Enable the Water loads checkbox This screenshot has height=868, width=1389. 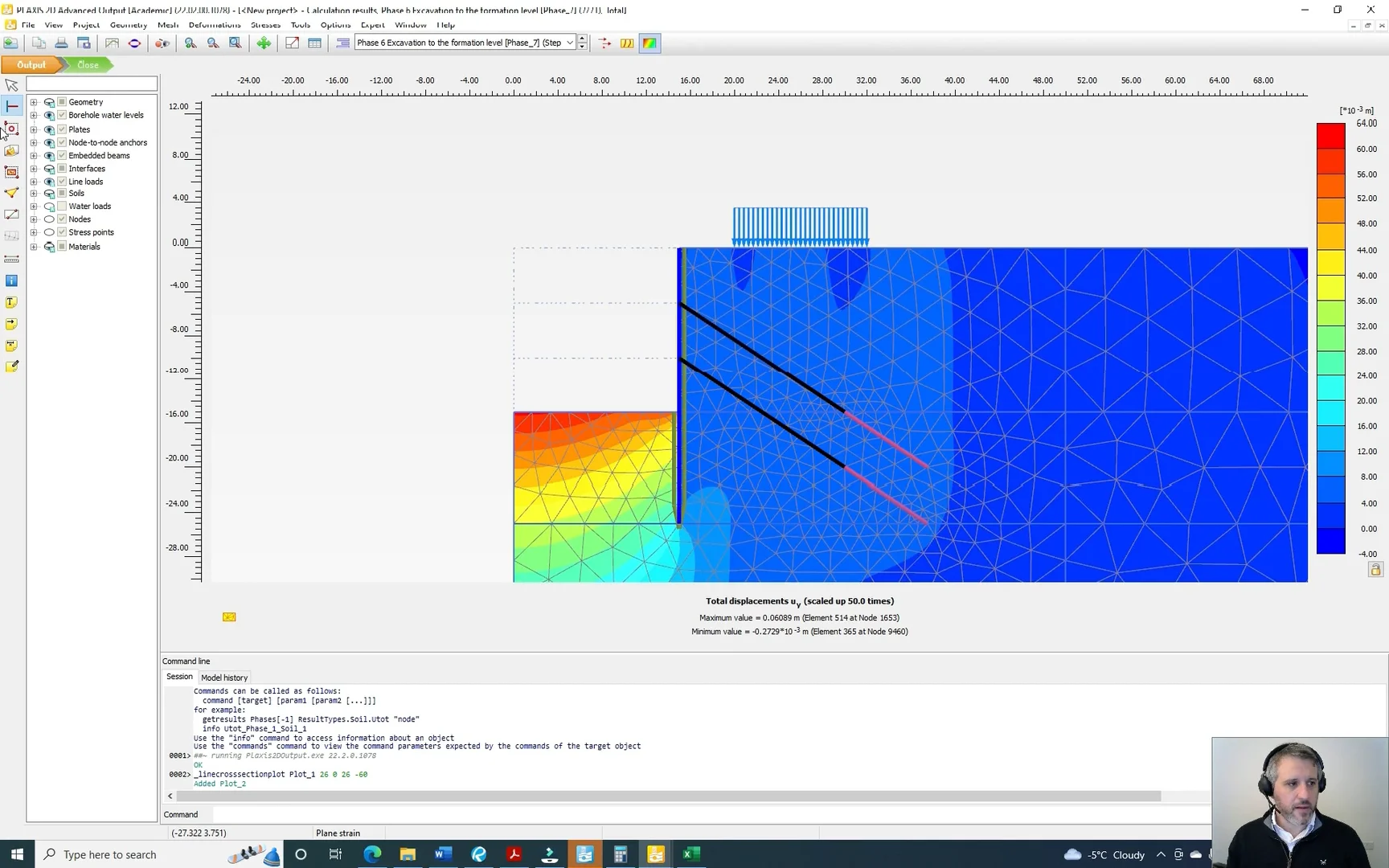click(62, 206)
